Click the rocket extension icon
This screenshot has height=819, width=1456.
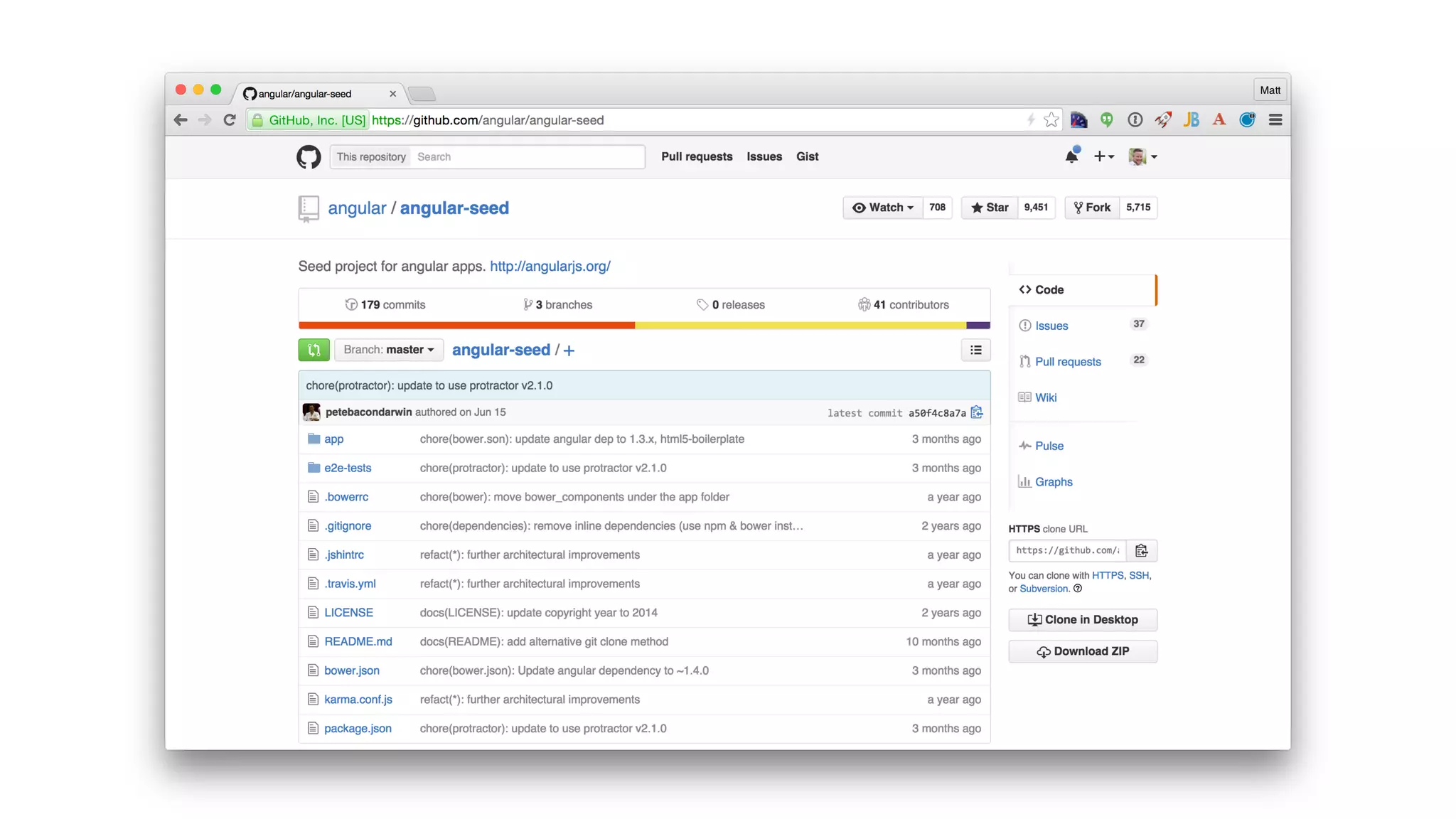[x=1163, y=119]
